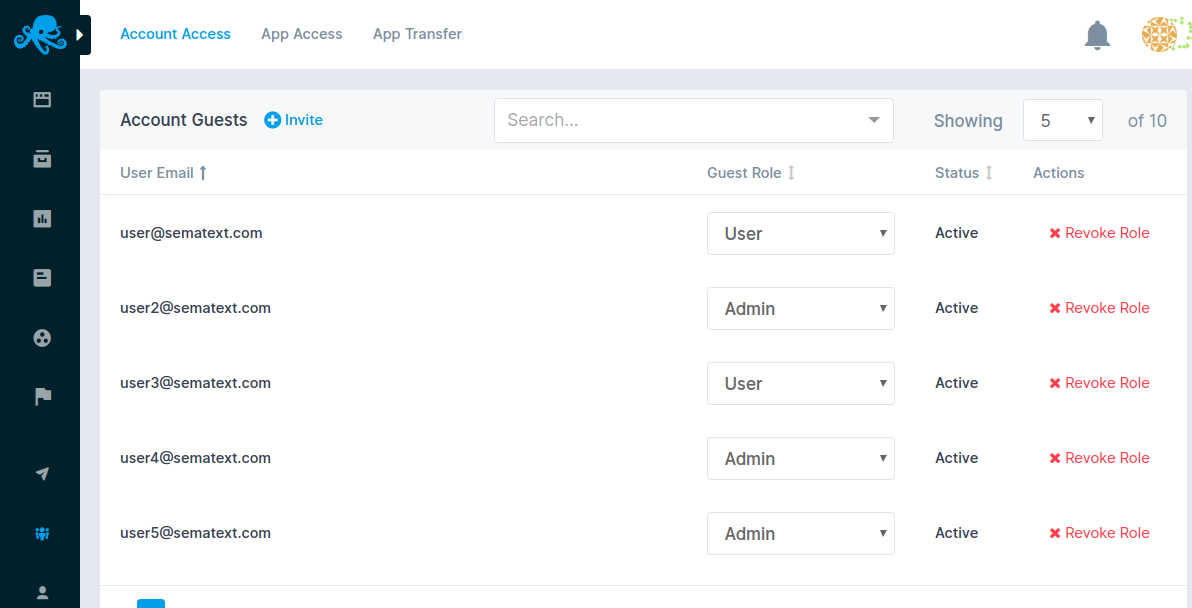Viewport: 1192px width, 608px height.
Task: Open role dropdown for user3@sematext.com
Action: pos(800,383)
